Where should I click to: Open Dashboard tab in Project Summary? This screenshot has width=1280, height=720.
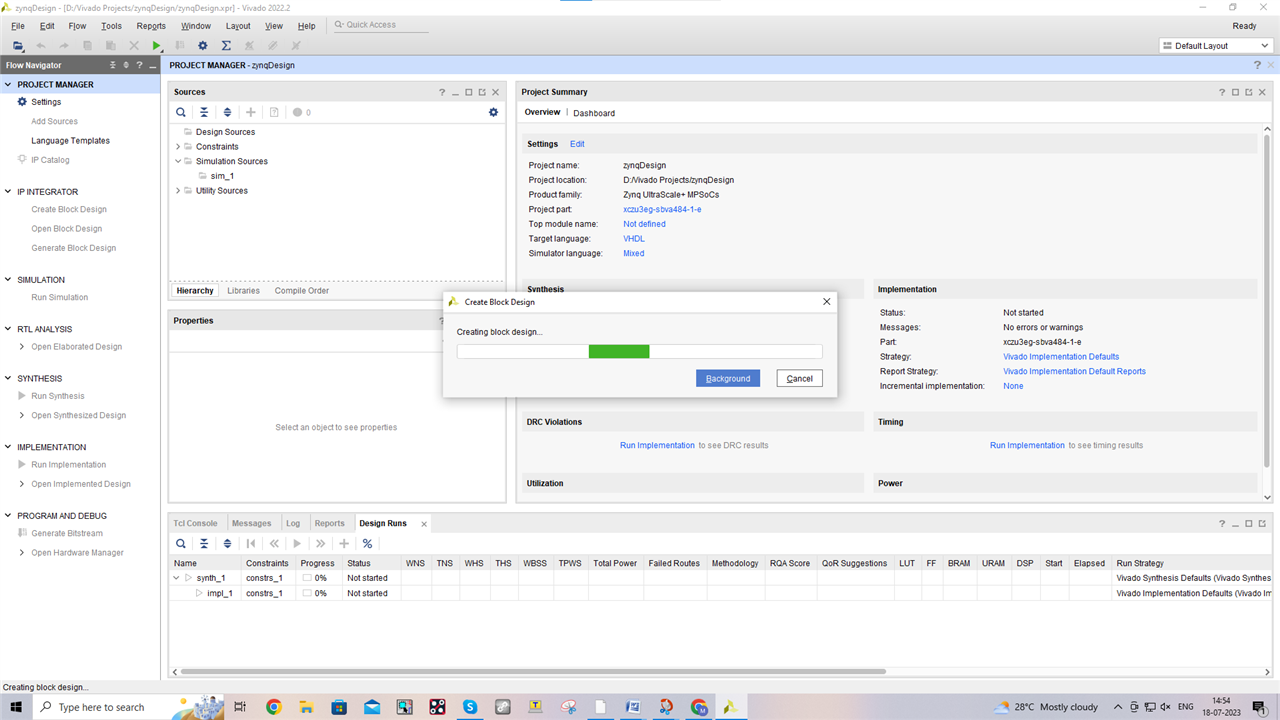[x=594, y=113]
